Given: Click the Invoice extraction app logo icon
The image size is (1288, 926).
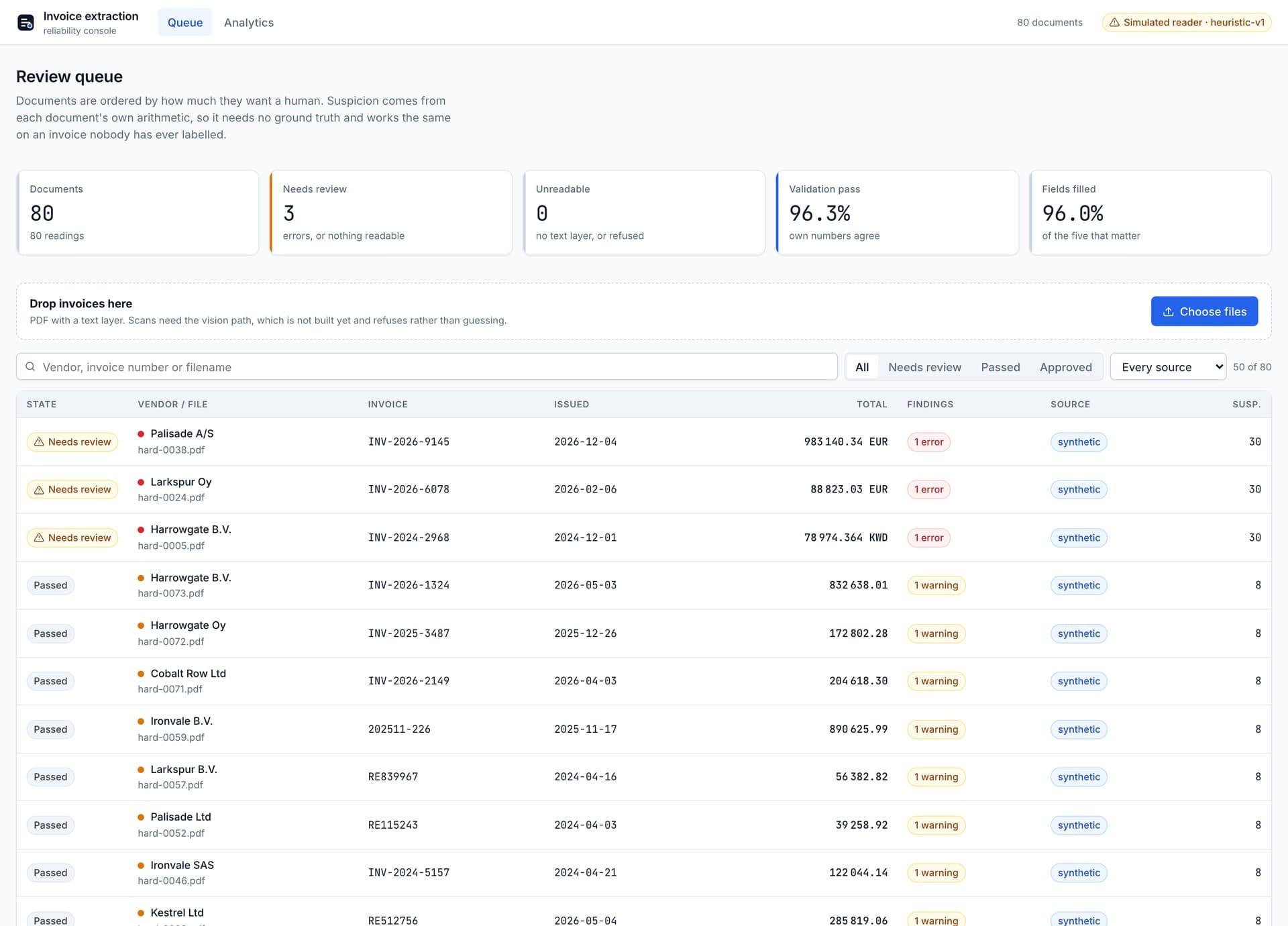Looking at the screenshot, I should (x=25, y=23).
